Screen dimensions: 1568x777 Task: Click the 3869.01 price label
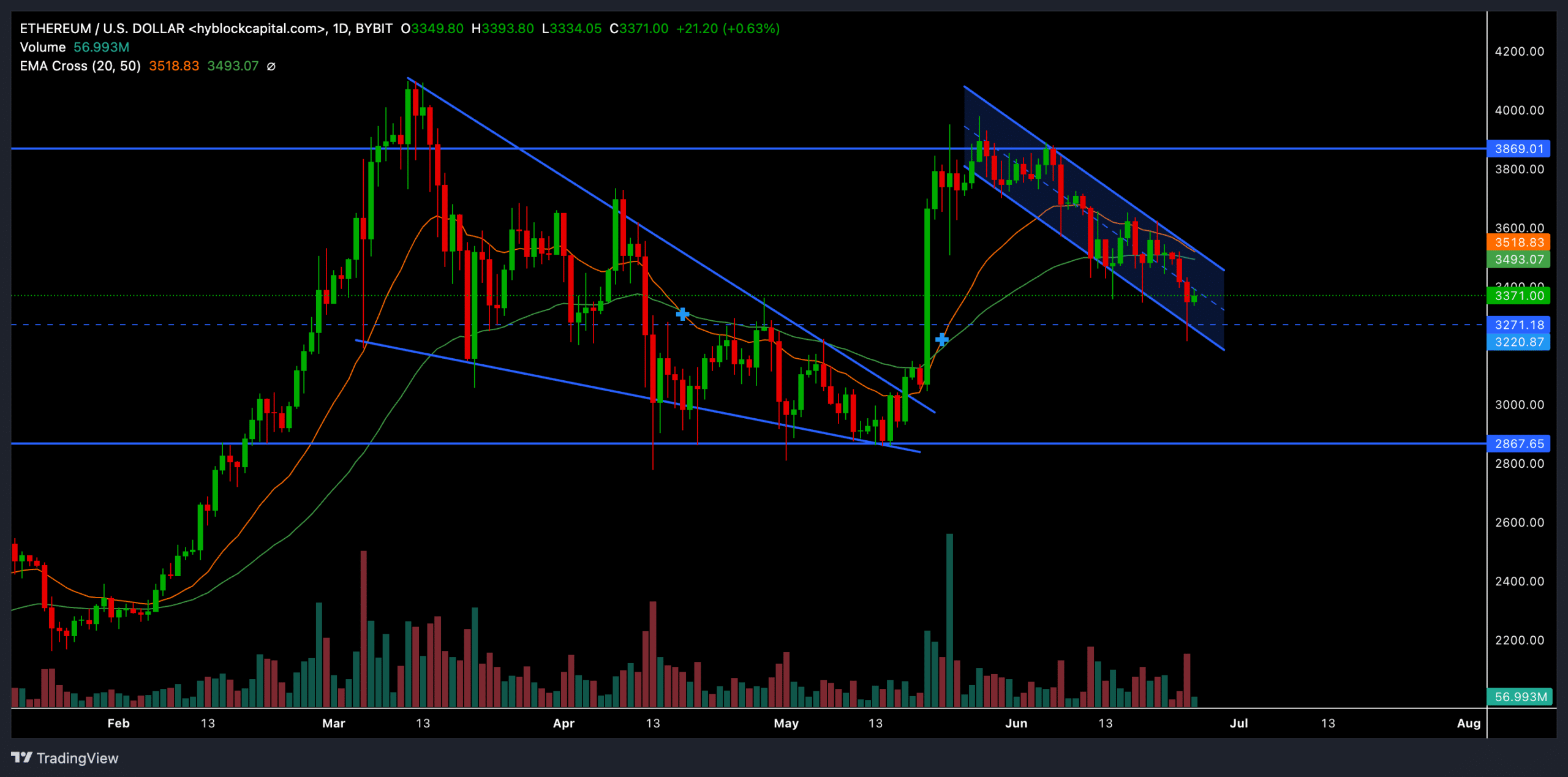(1518, 149)
